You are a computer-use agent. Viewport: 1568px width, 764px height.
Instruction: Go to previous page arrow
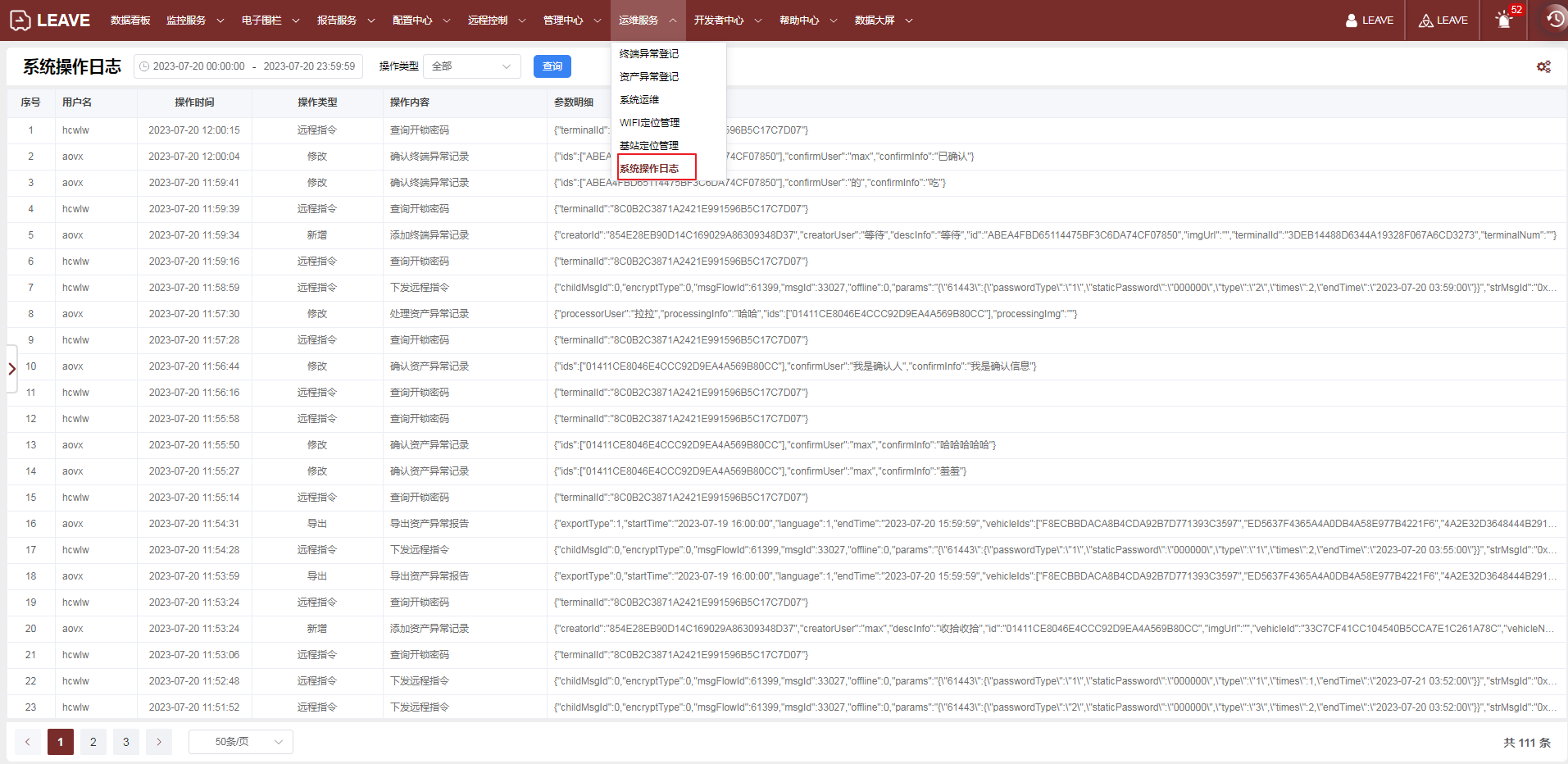coord(27,742)
